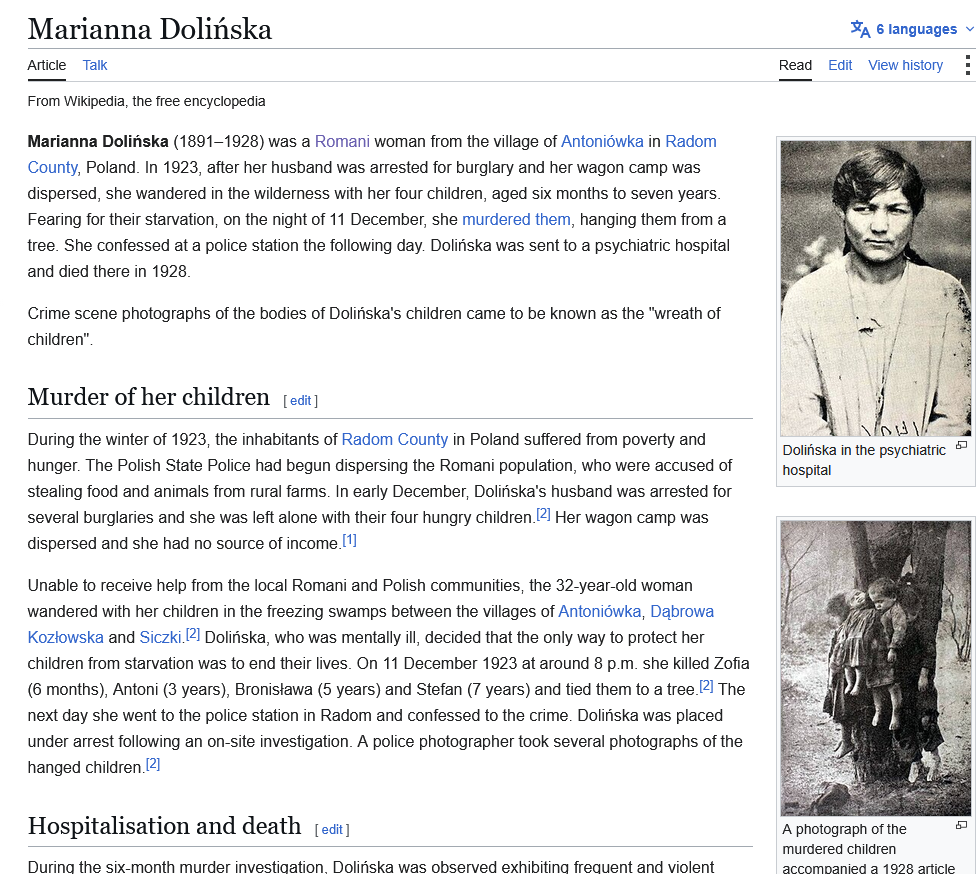980x874 pixels.
Task: Open the photograph of the tree crime scene
Action: coord(876,668)
